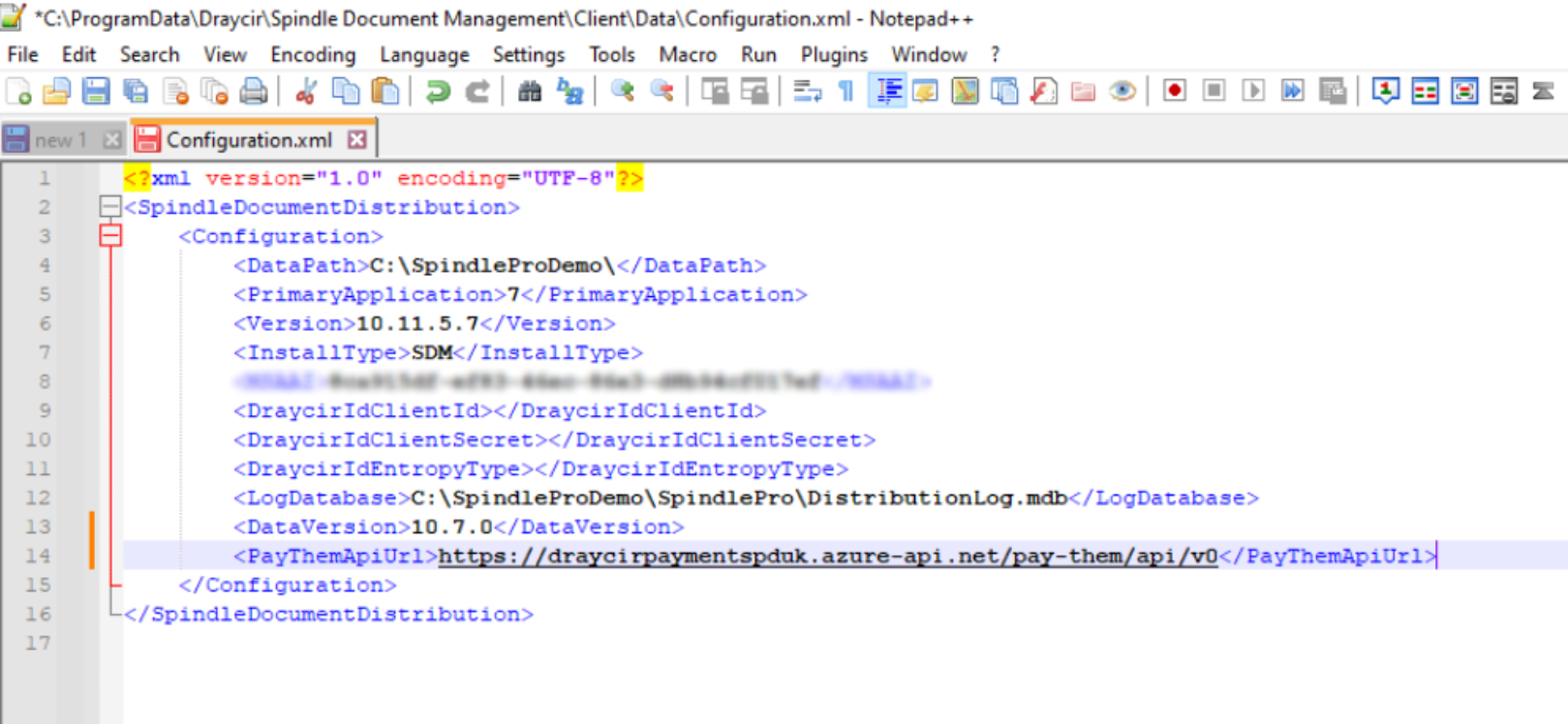Open the Language menu
Image resolution: width=1568 pixels, height=724 pixels.
click(424, 54)
